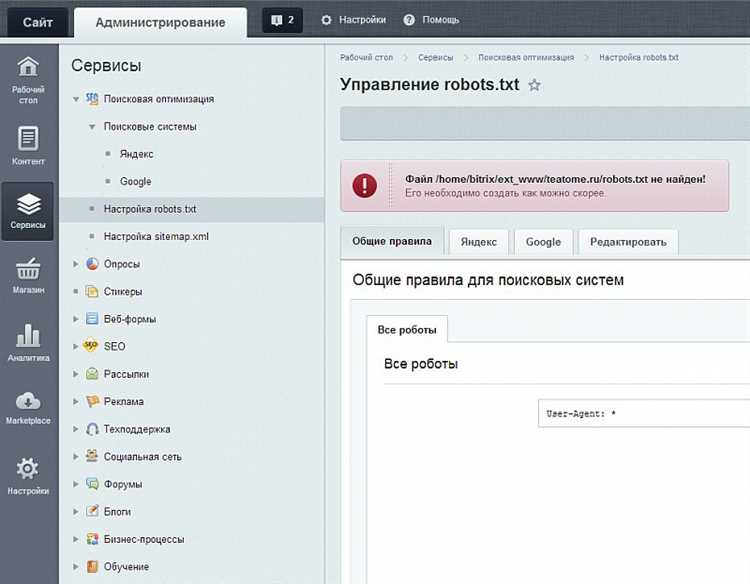Open the Яндекс tree item
The width and height of the screenshot is (750, 584).
click(x=136, y=154)
